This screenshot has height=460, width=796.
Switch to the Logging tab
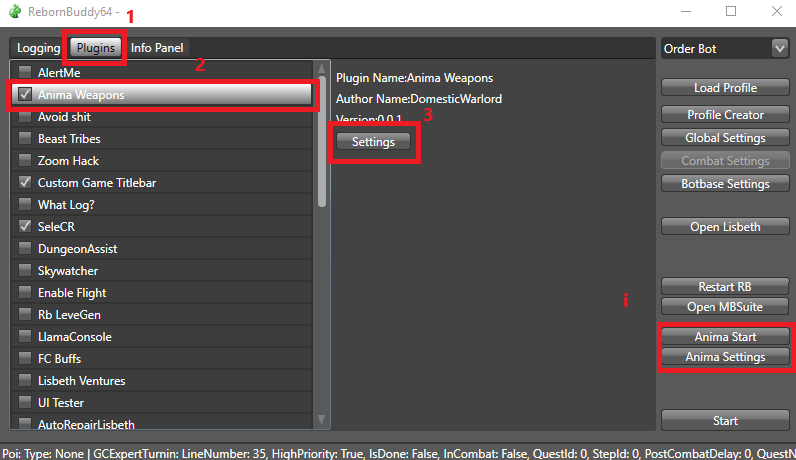(x=39, y=48)
